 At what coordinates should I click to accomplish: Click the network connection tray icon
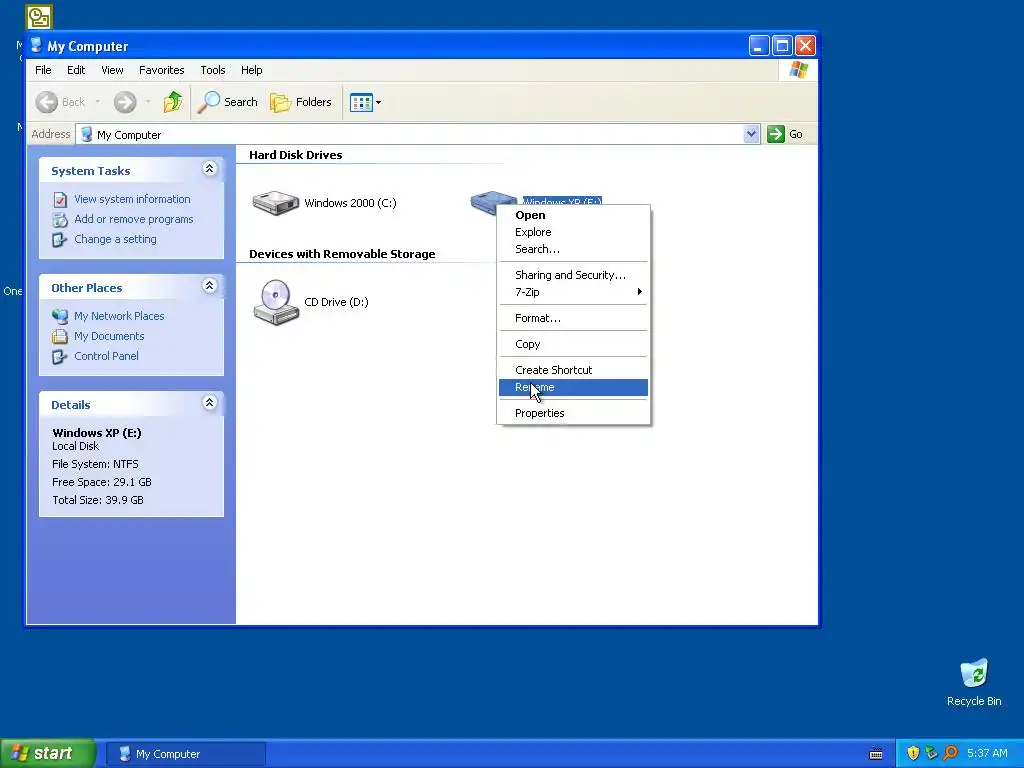pos(931,754)
